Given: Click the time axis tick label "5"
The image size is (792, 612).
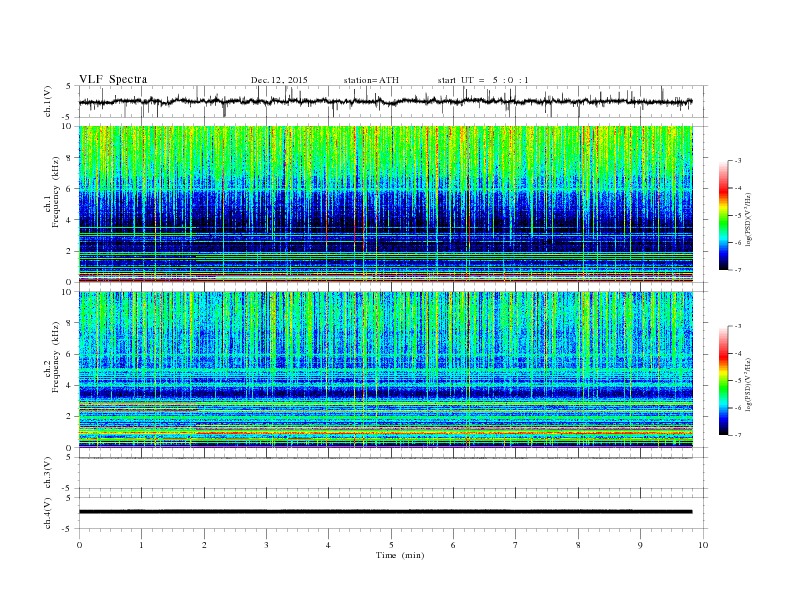Looking at the screenshot, I should pyautogui.click(x=391, y=545).
